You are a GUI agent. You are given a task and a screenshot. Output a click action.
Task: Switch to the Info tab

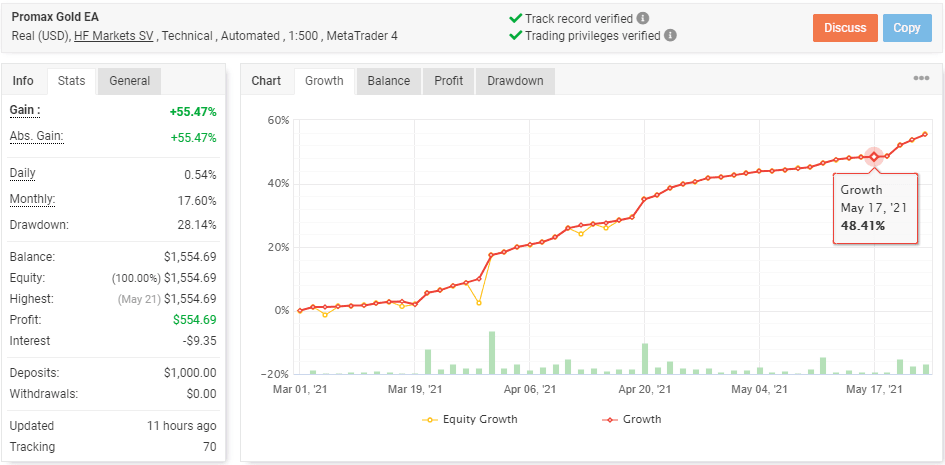point(23,81)
